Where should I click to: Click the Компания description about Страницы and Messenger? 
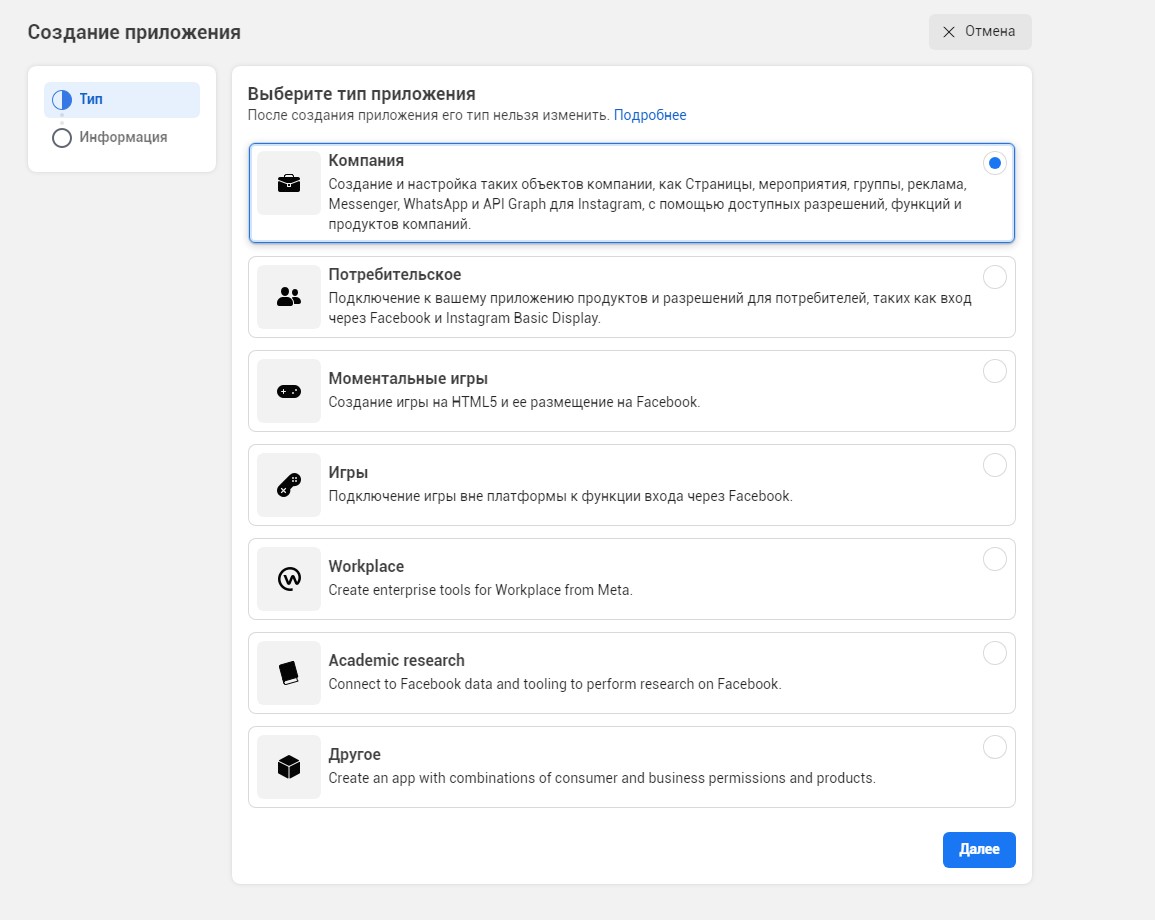click(647, 204)
